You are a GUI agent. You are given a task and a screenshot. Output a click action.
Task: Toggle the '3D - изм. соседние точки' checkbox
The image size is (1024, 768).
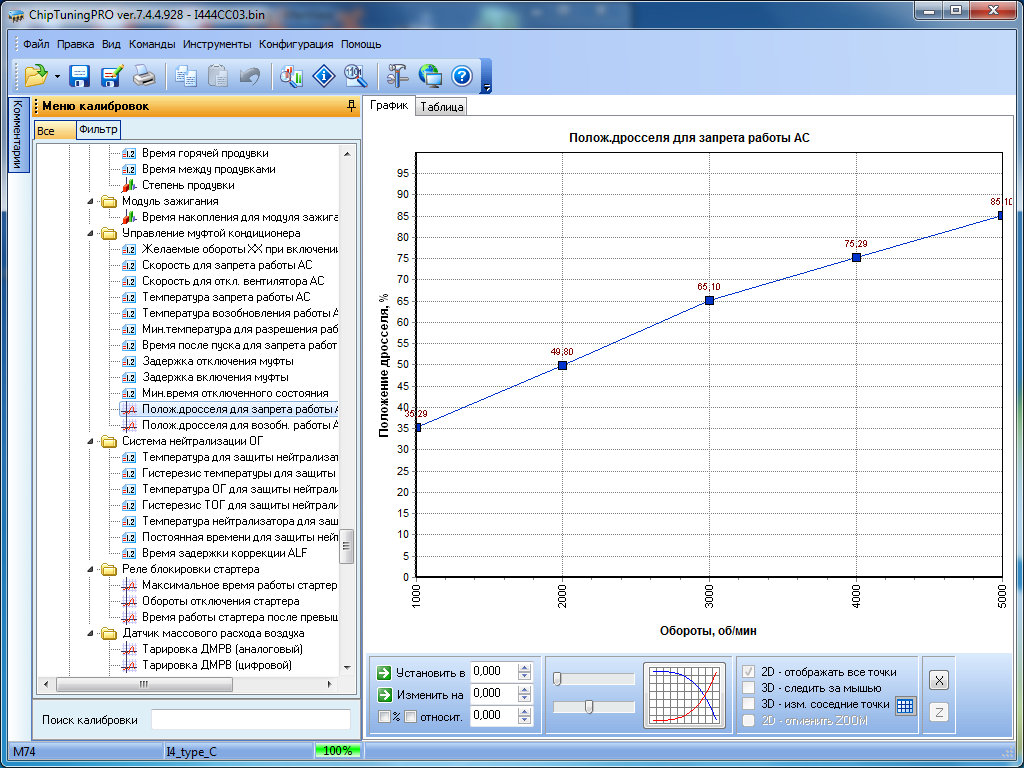click(x=748, y=704)
